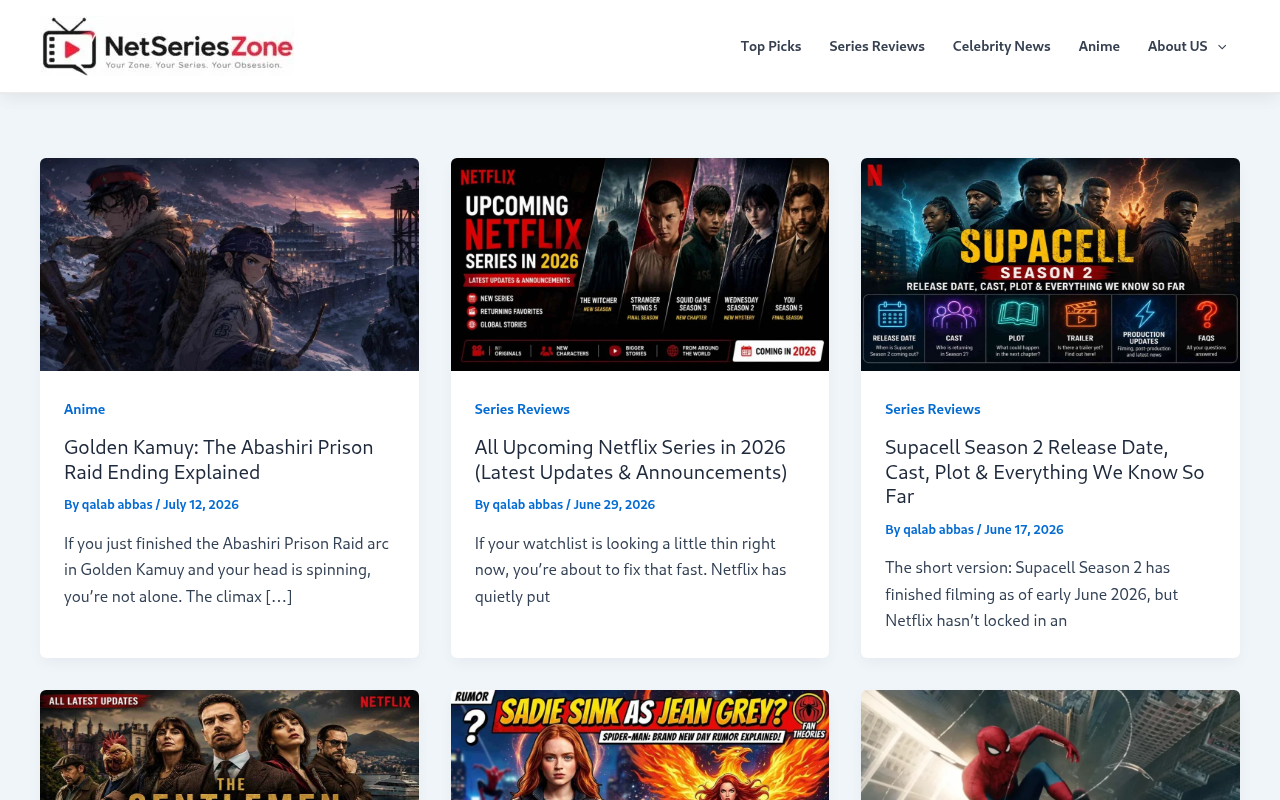1280x800 pixels.
Task: Expand the About US dropdown arrow
Action: click(x=1222, y=47)
